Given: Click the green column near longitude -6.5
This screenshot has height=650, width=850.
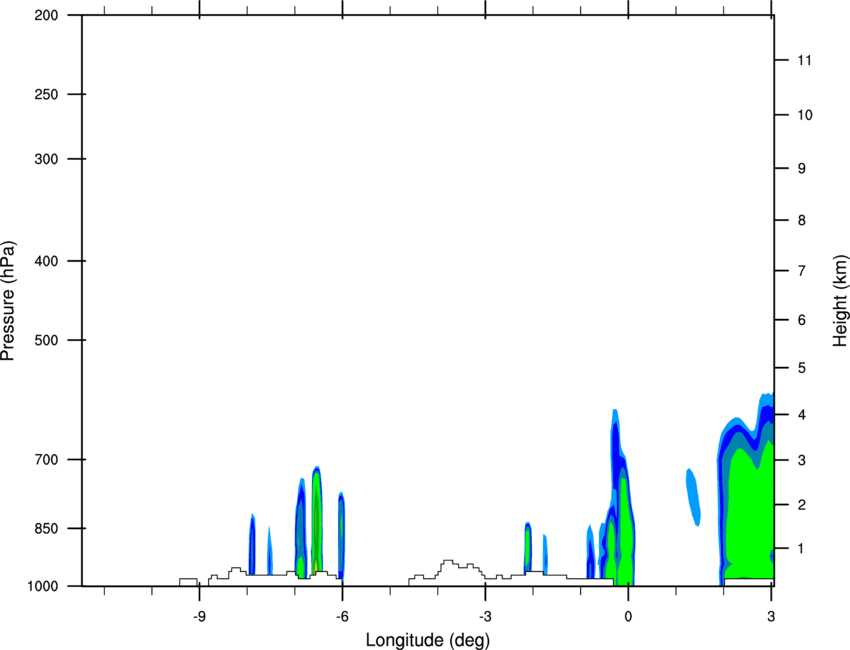Looking at the screenshot, I should (x=317, y=520).
